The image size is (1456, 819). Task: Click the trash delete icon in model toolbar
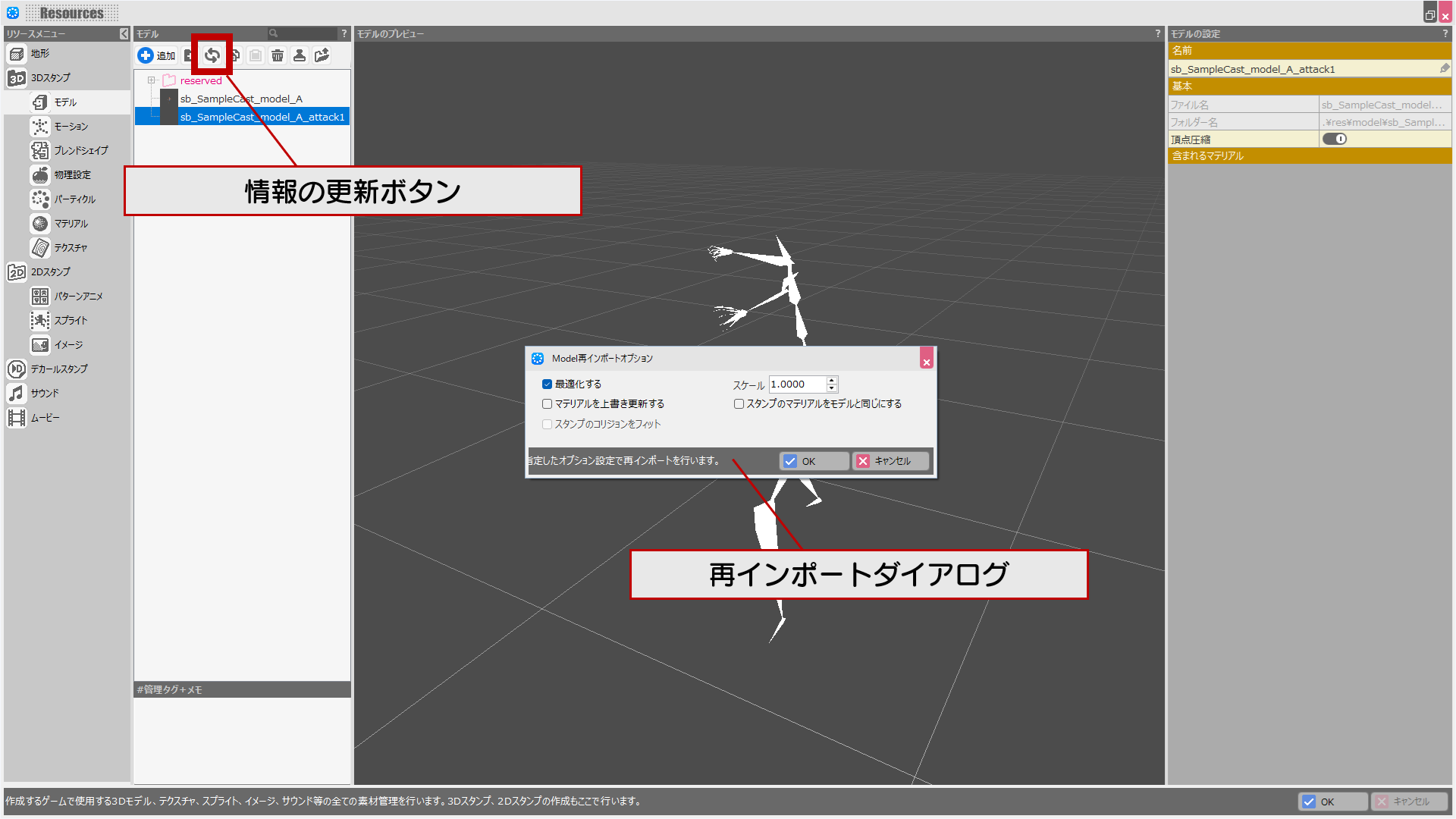coord(278,55)
